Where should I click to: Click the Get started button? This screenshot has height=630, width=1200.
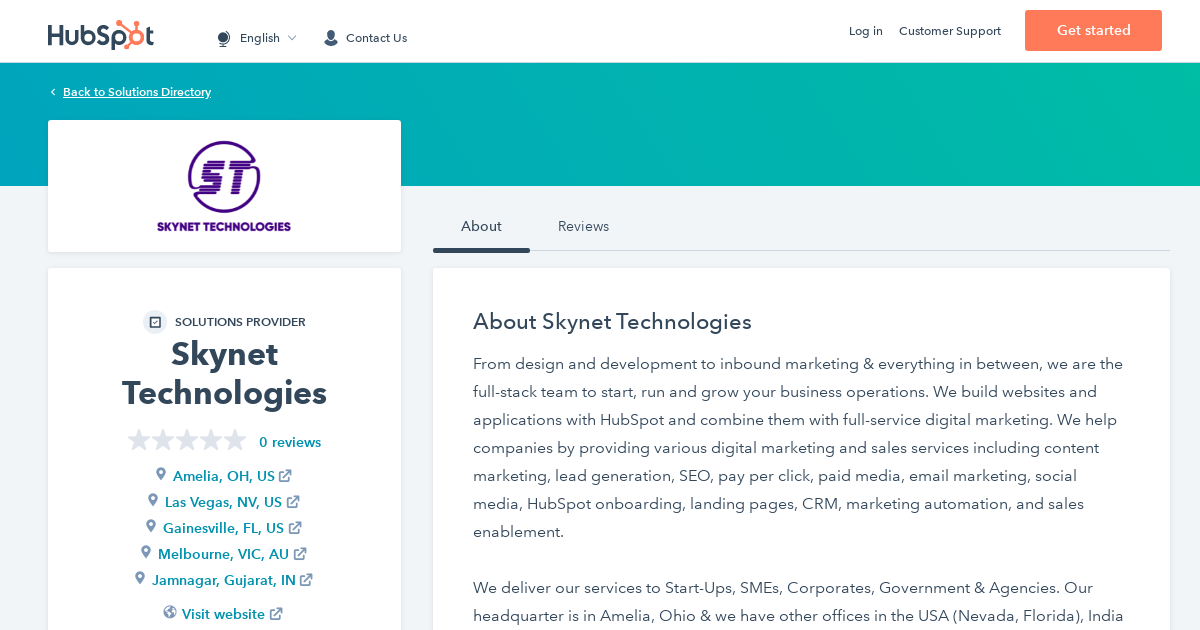coord(1093,30)
